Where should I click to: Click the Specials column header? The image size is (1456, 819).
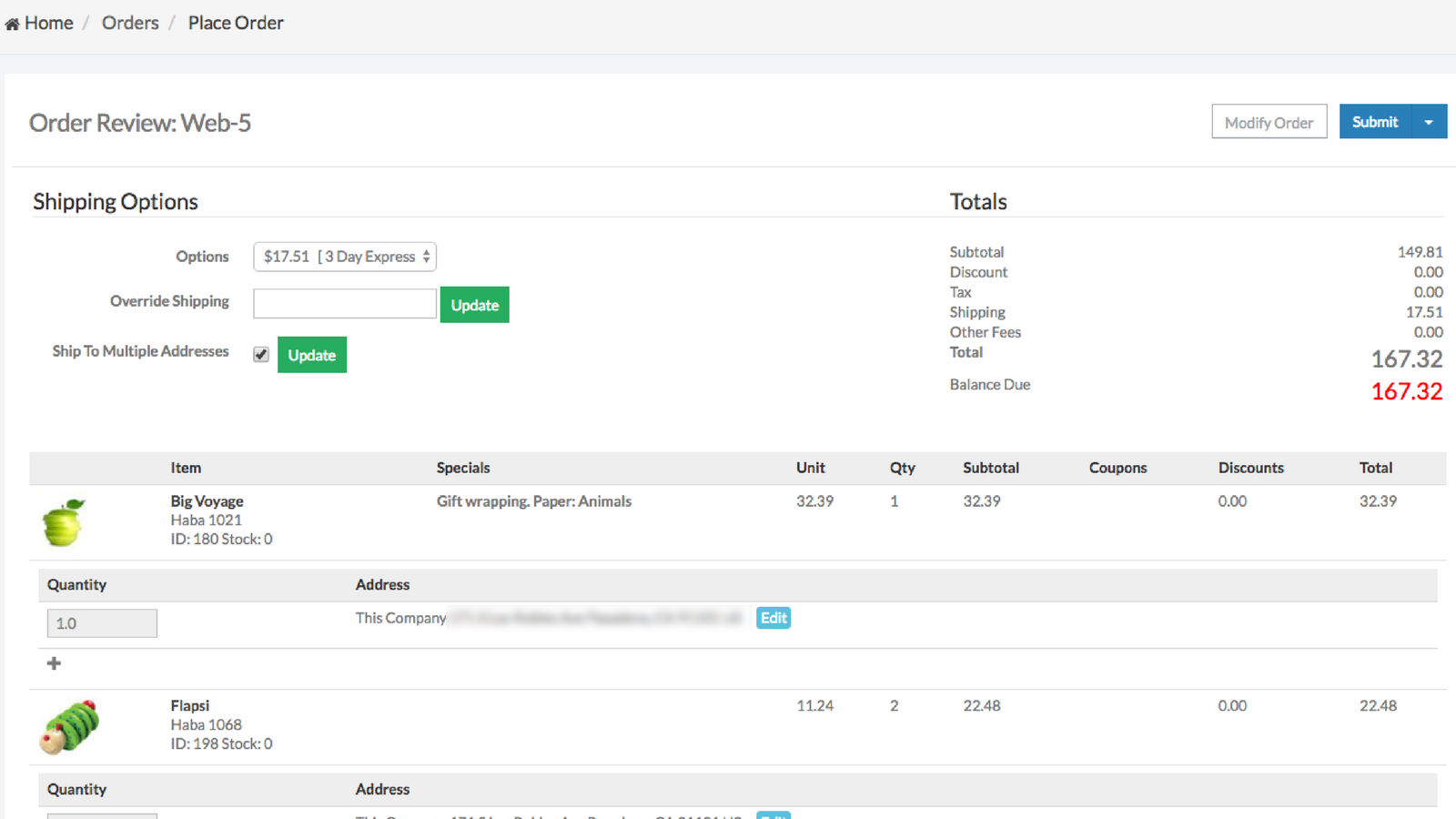(x=463, y=468)
